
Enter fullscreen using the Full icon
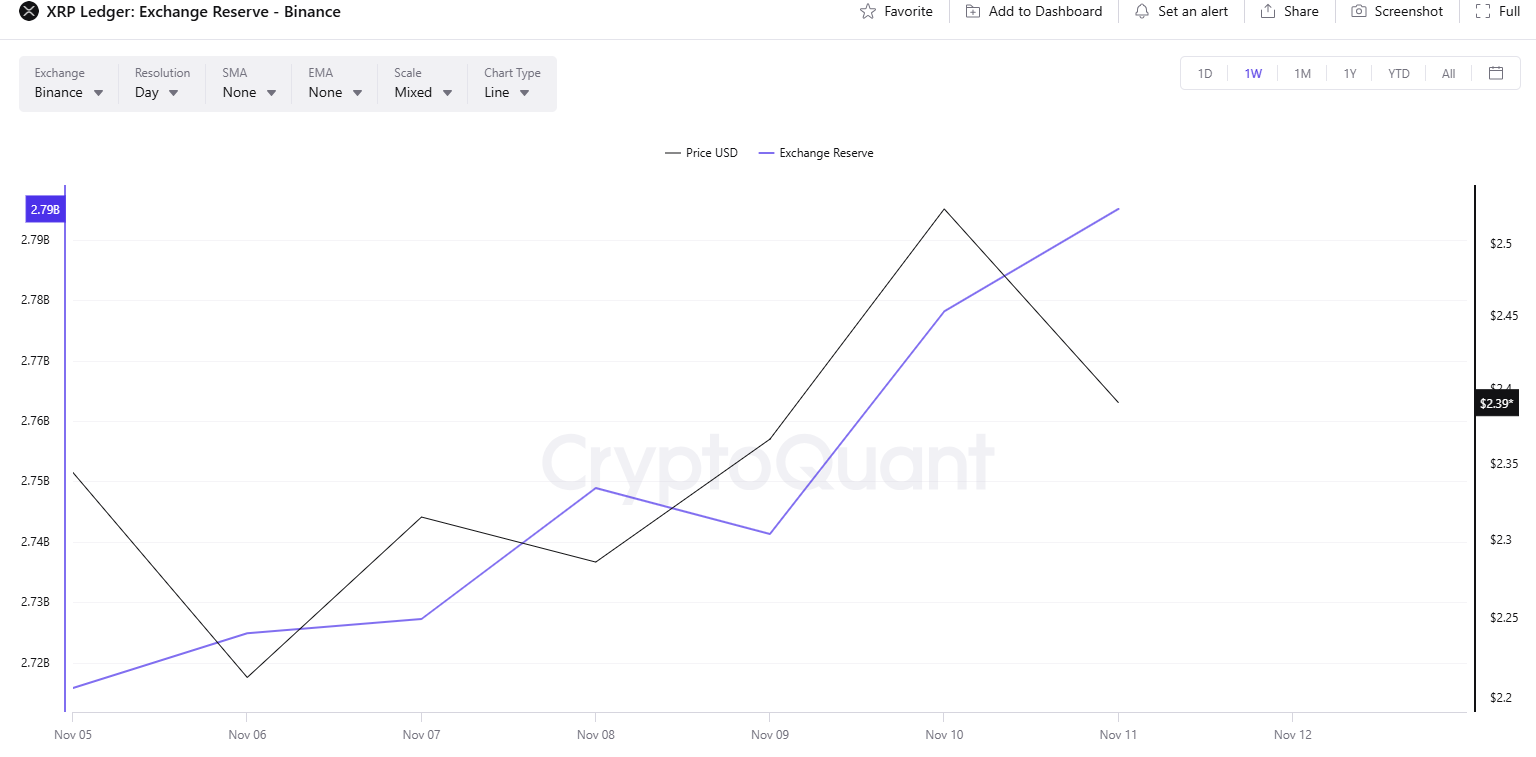click(1482, 11)
